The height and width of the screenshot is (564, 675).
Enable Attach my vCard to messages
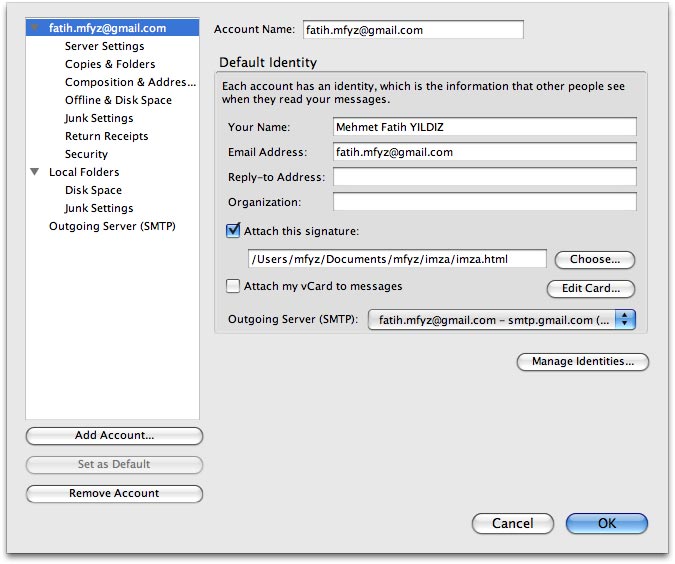[x=233, y=286]
